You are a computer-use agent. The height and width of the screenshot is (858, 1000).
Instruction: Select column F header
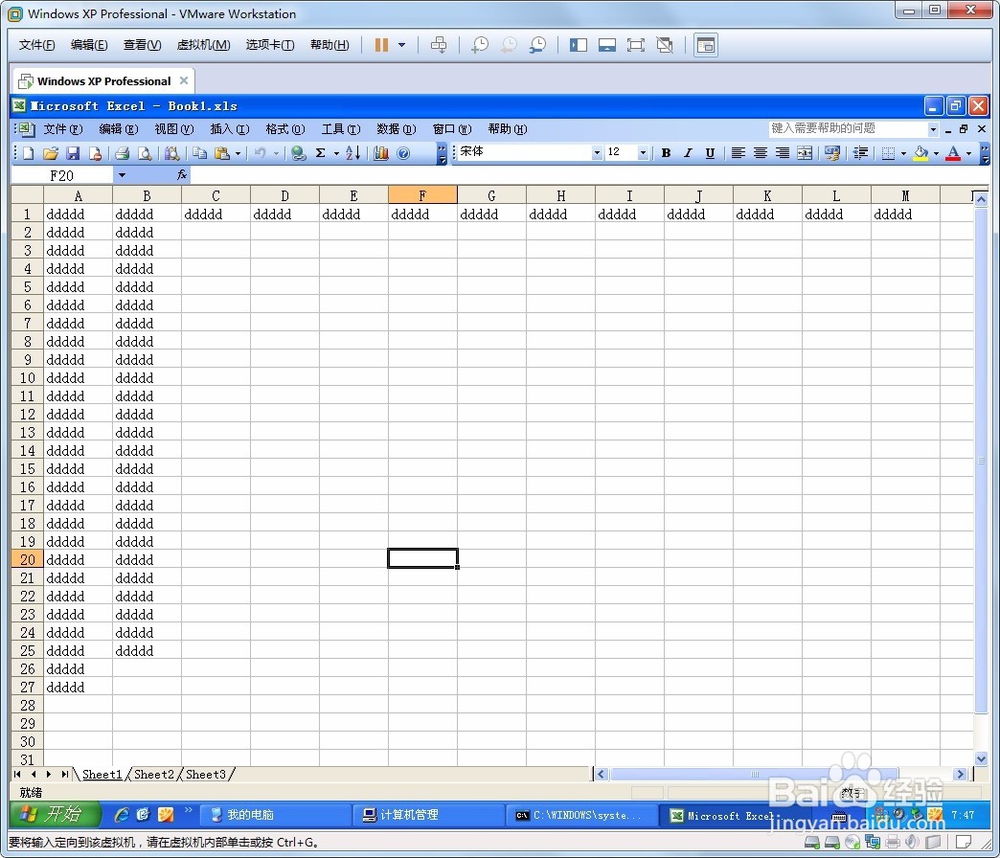[x=422, y=195]
